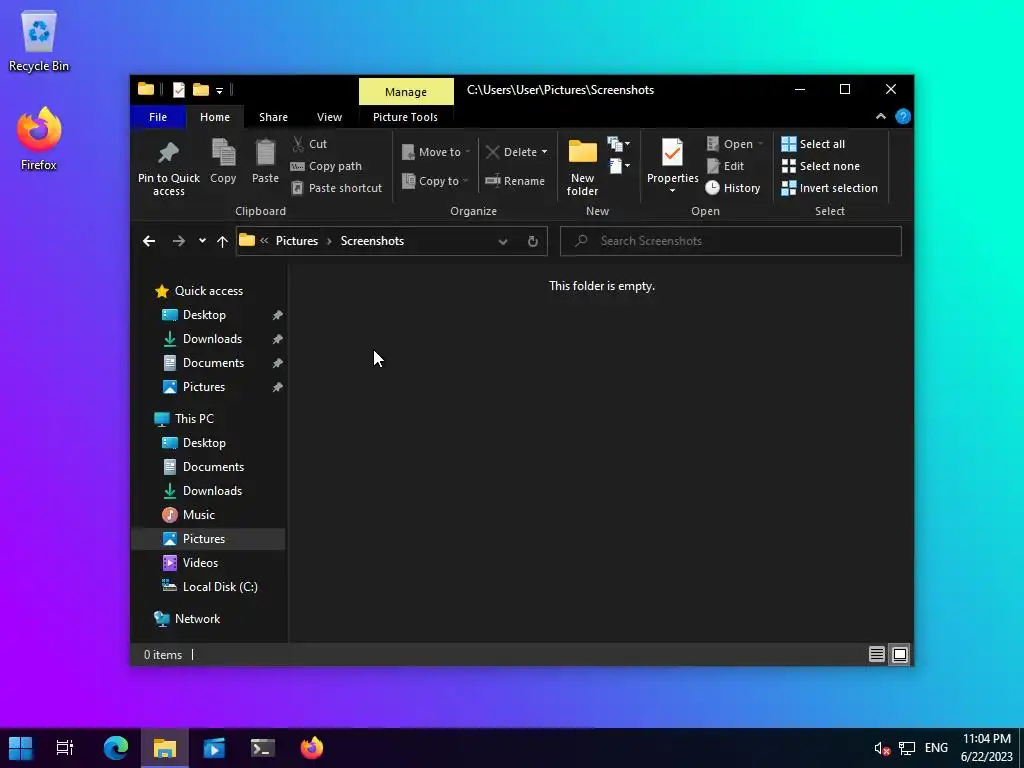1024x768 pixels.
Task: Click Screenshots in the address breadcrumb
Action: point(372,241)
